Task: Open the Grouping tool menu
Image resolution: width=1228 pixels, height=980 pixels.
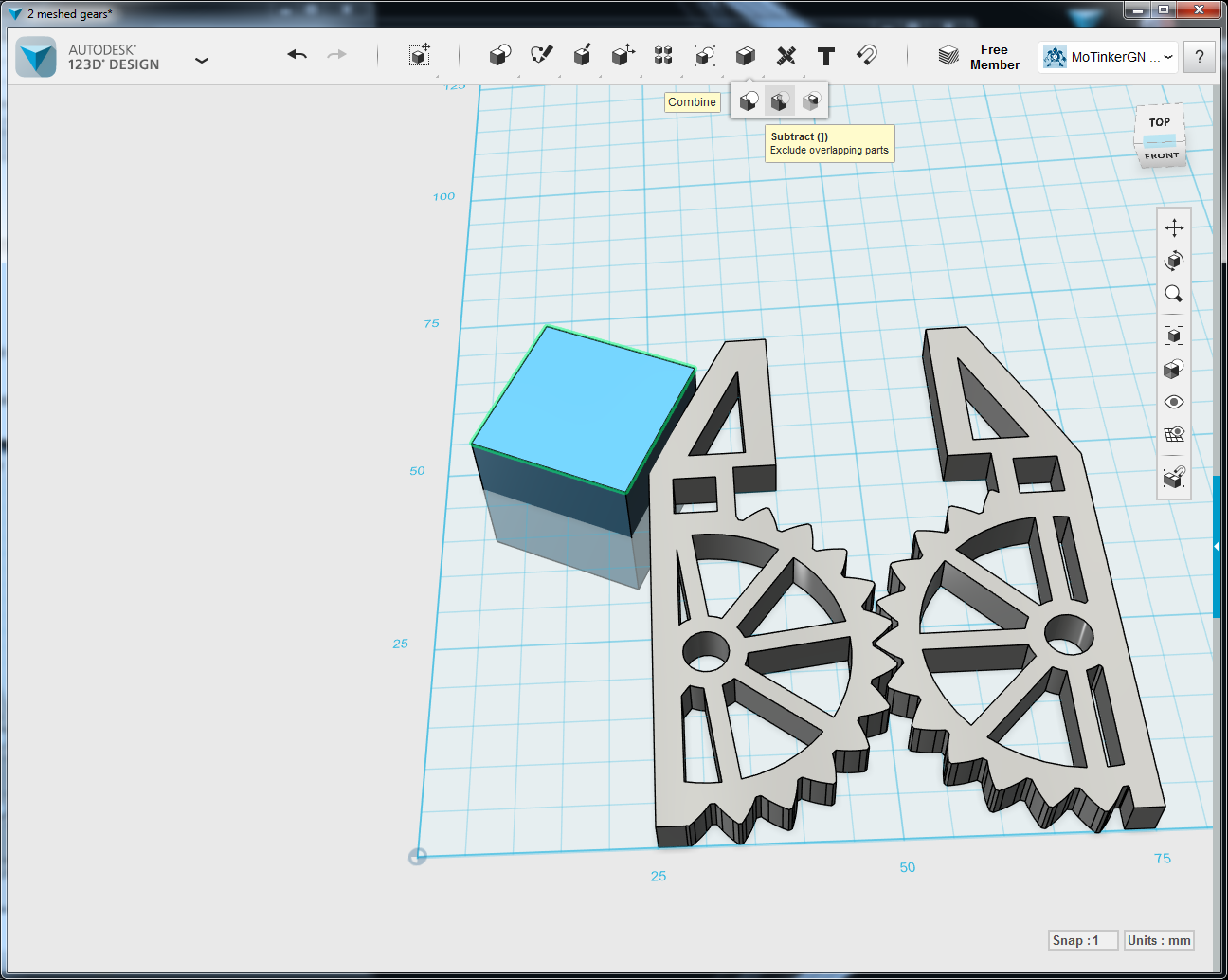Action: [704, 55]
